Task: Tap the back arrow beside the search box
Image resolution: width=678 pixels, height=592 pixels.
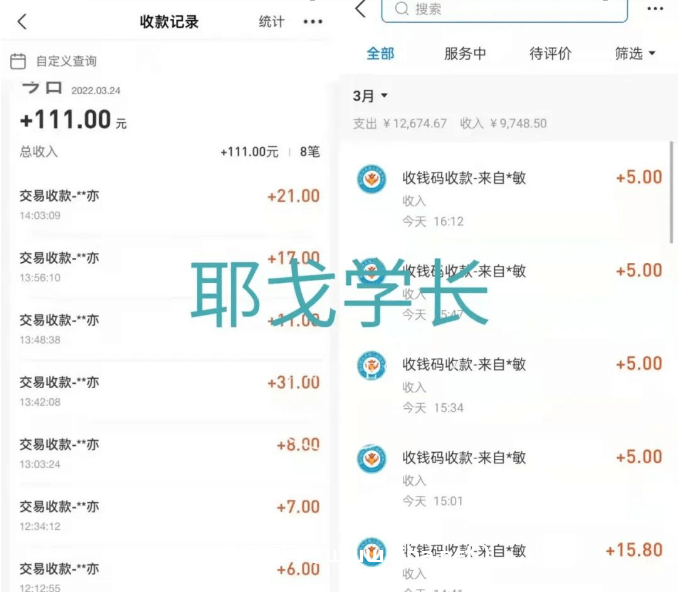Action: click(x=361, y=9)
